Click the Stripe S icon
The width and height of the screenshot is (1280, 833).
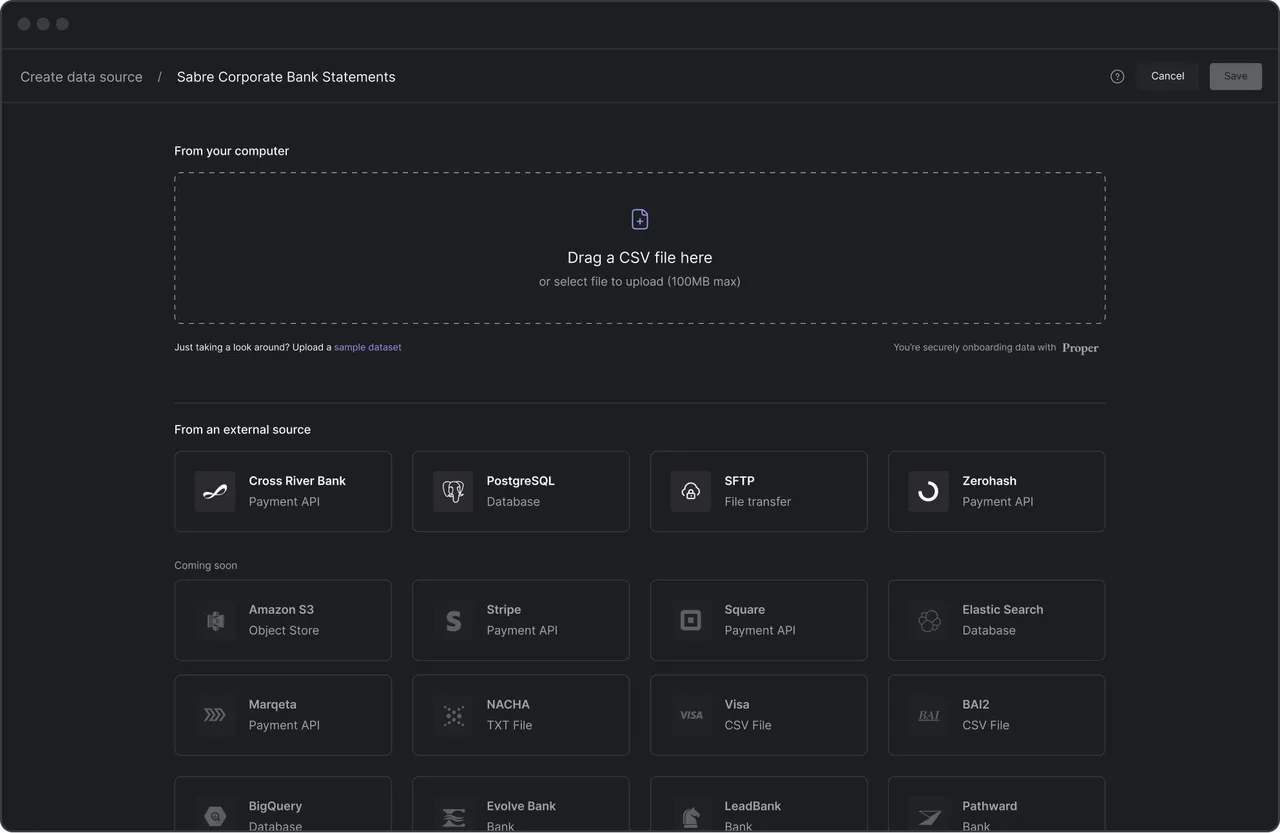coord(453,620)
